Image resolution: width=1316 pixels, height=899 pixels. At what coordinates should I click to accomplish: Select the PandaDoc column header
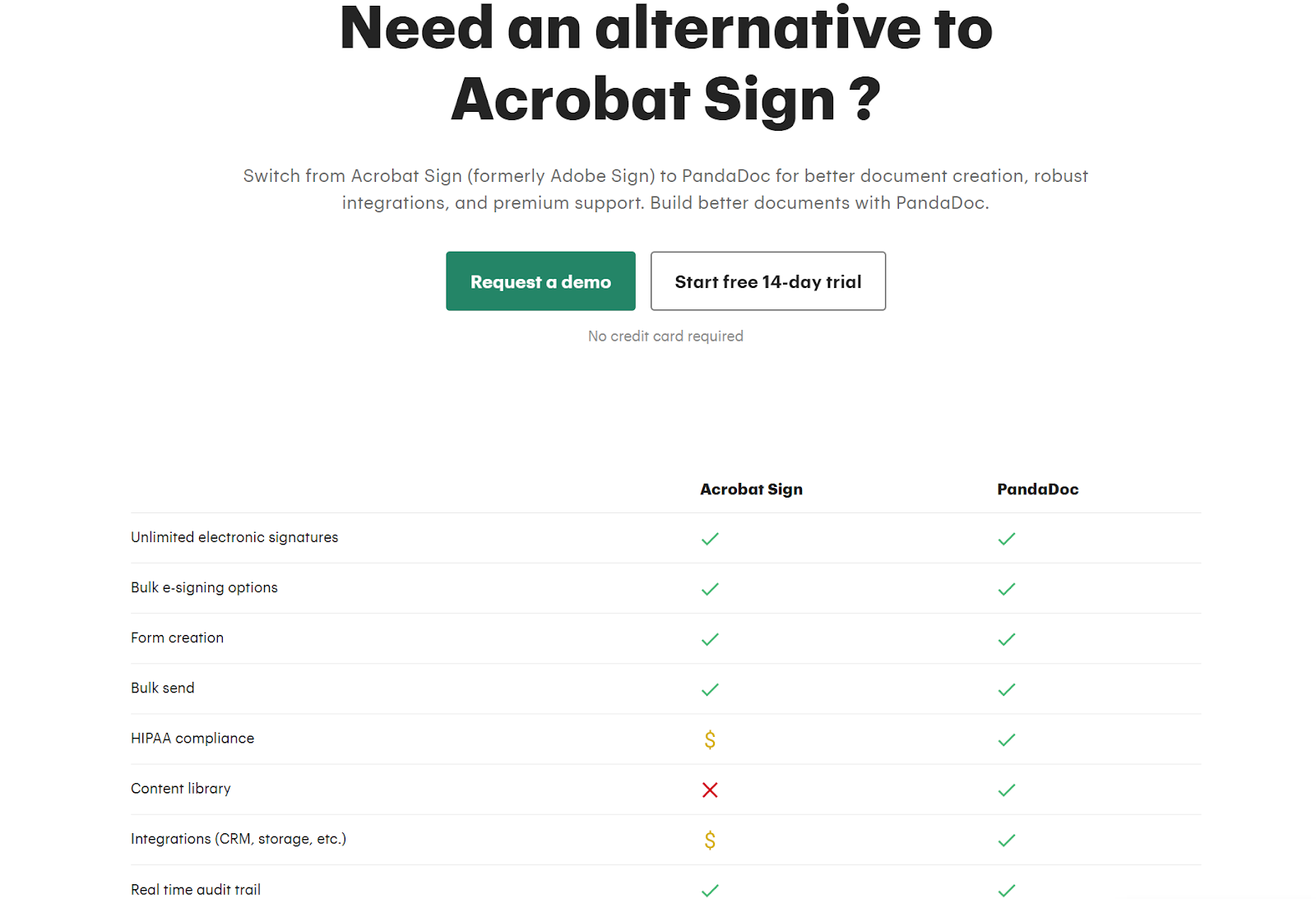coord(1038,489)
